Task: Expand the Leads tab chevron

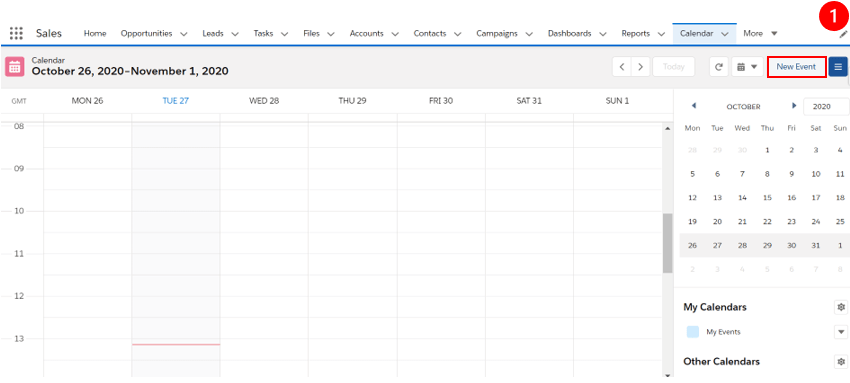Action: pyautogui.click(x=235, y=34)
